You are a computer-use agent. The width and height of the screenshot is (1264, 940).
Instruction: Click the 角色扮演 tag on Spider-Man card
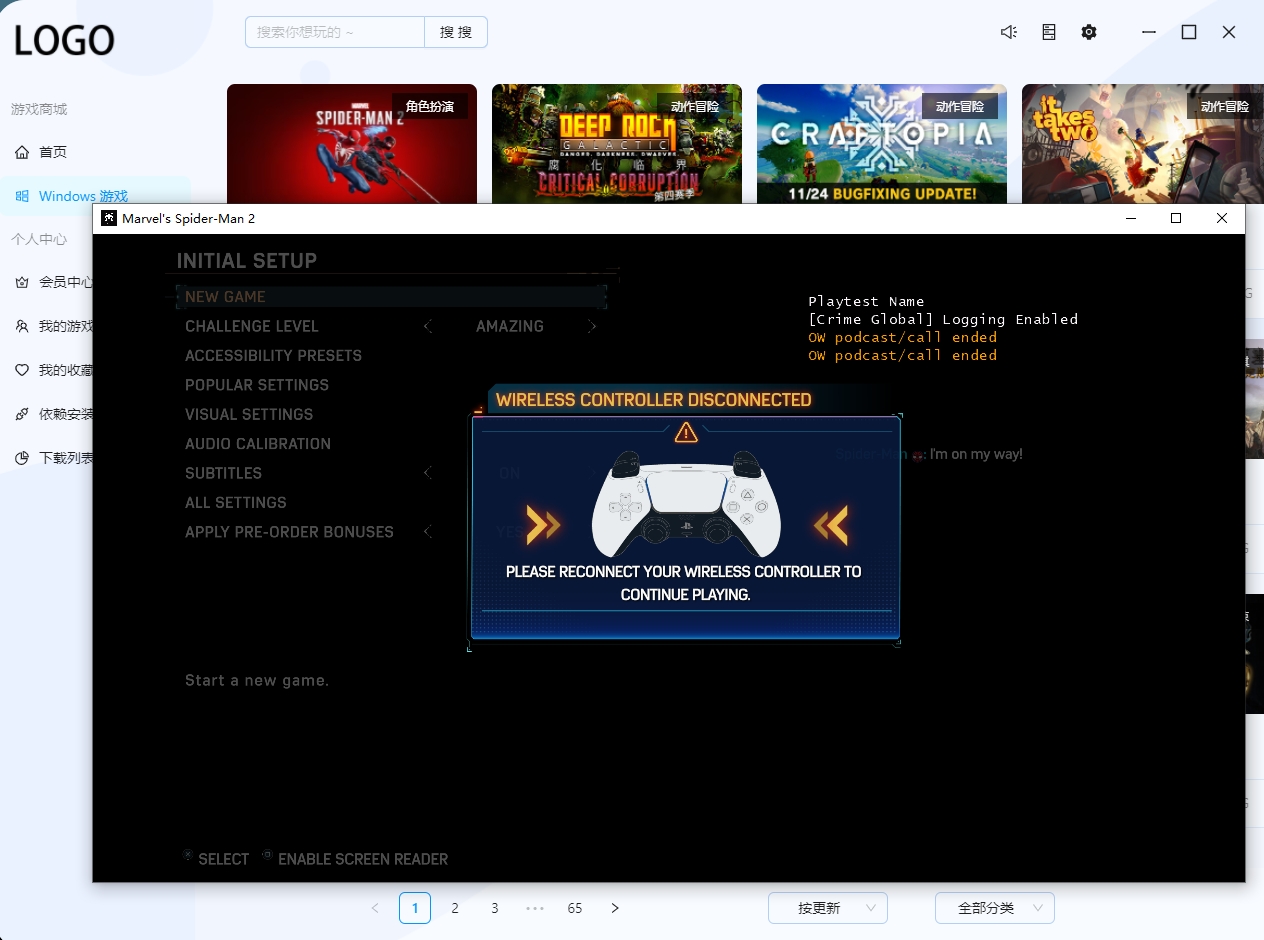(430, 106)
